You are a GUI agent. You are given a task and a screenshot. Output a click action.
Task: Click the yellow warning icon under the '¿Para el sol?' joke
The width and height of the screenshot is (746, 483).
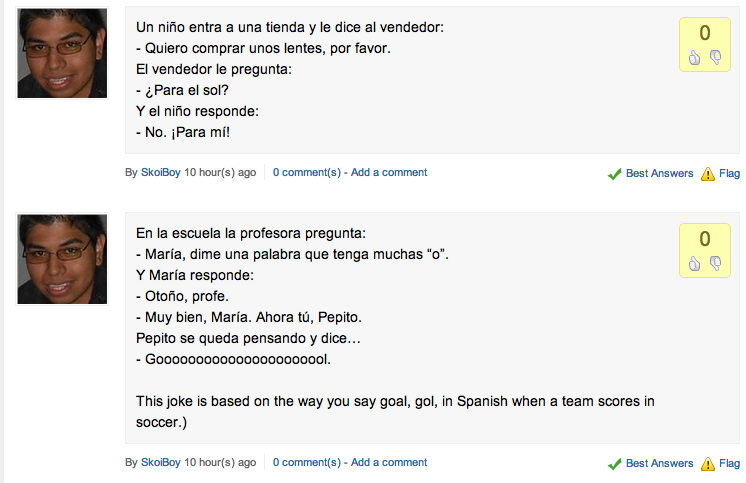(x=708, y=174)
